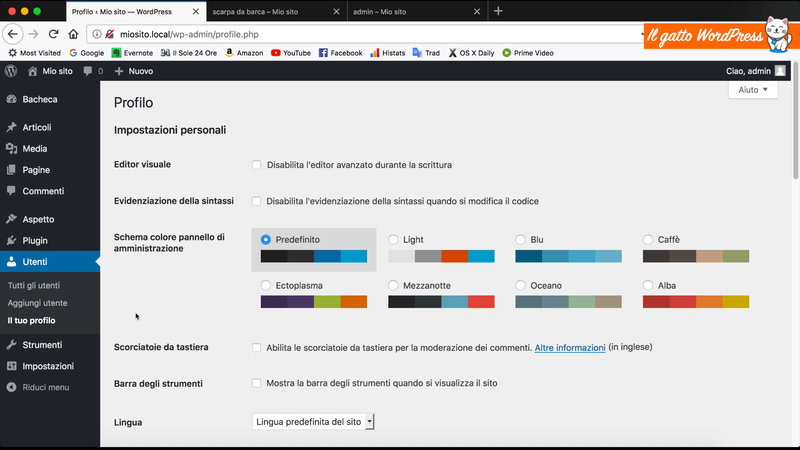Viewport: 800px width, 450px height.
Task: Expand the Aiuto help panel
Action: click(753, 90)
